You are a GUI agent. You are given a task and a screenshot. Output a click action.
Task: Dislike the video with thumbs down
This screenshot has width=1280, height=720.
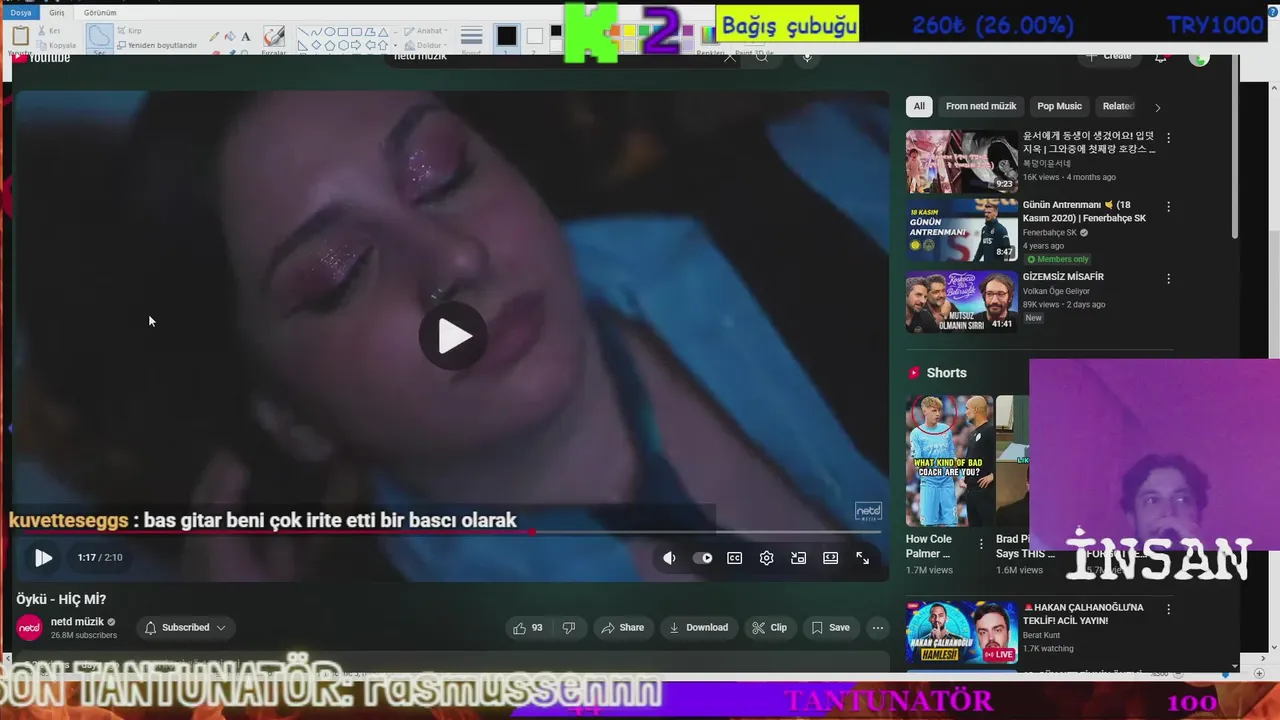[x=568, y=628]
